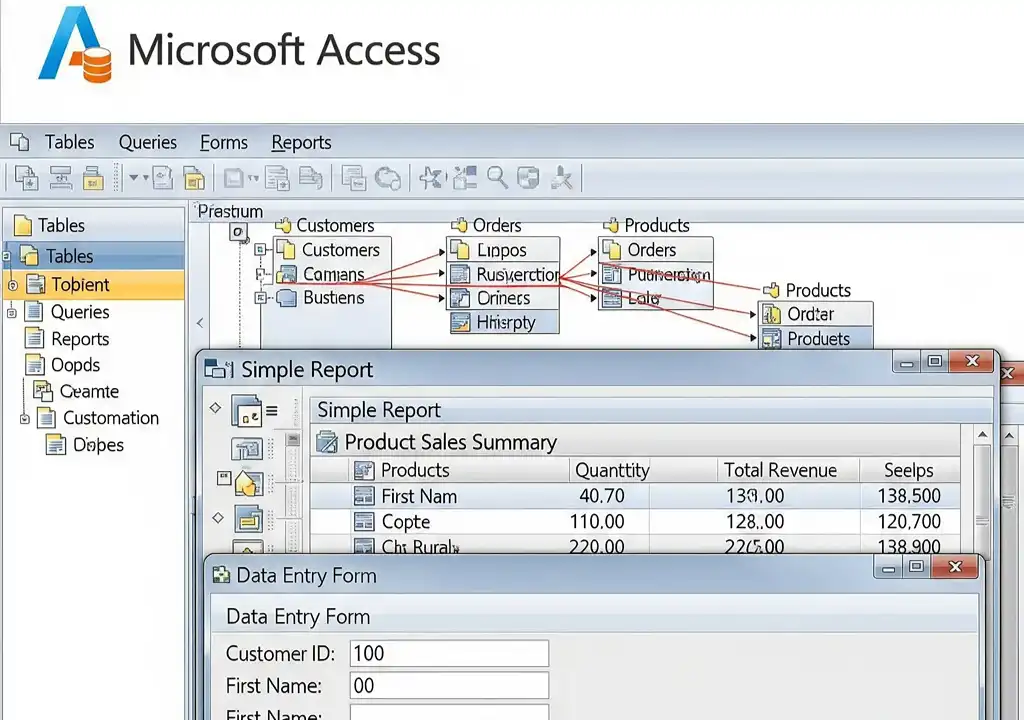The width and height of the screenshot is (1024, 720).
Task: Select Hhisrpty in the Orders relationship box
Action: tap(504, 322)
